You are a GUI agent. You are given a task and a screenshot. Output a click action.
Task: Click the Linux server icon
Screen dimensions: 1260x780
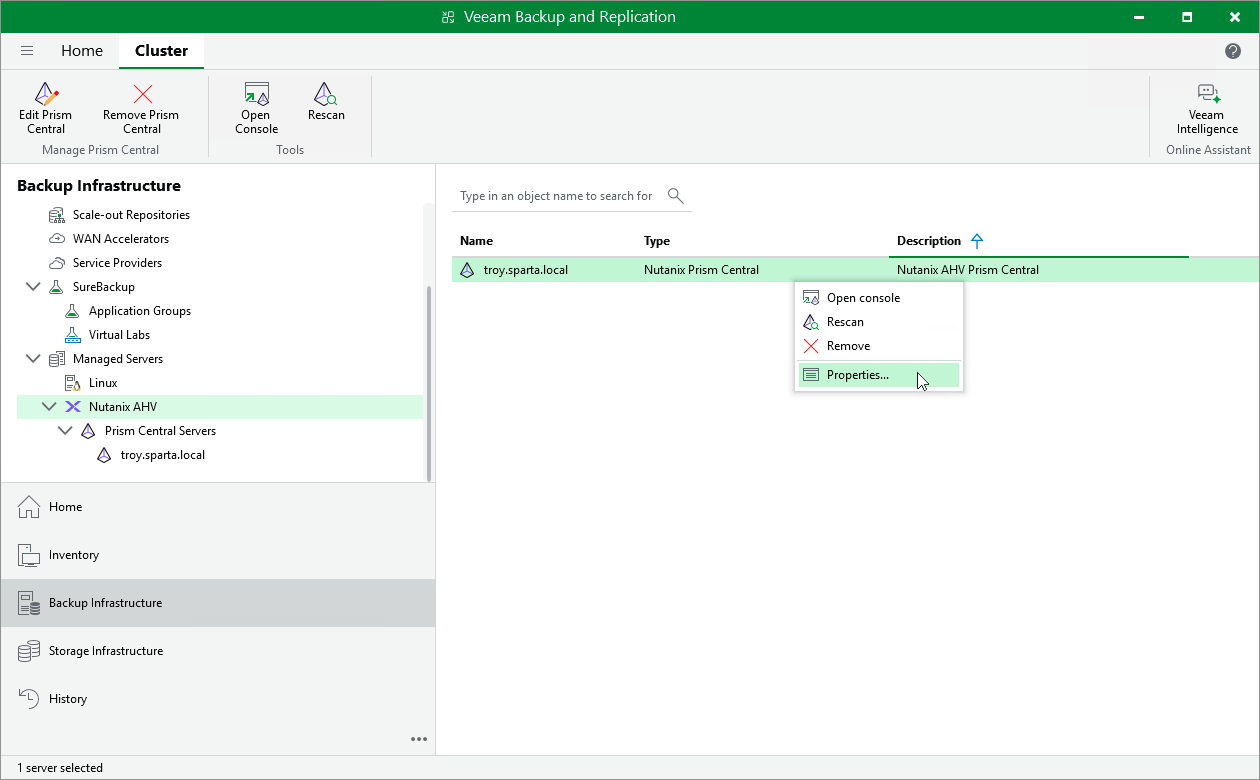pyautogui.click(x=73, y=383)
